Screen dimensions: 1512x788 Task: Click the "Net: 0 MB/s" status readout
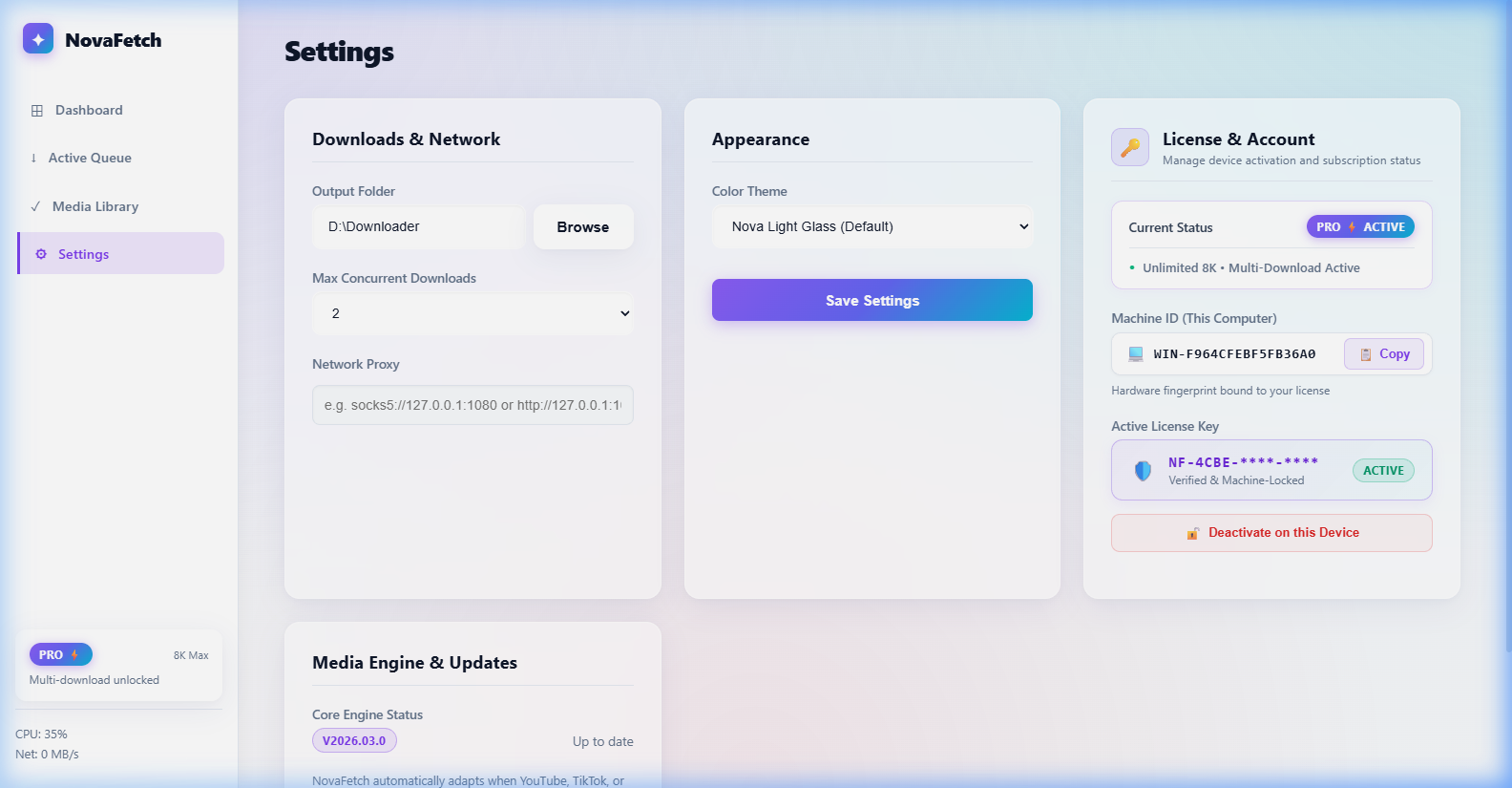tap(47, 755)
